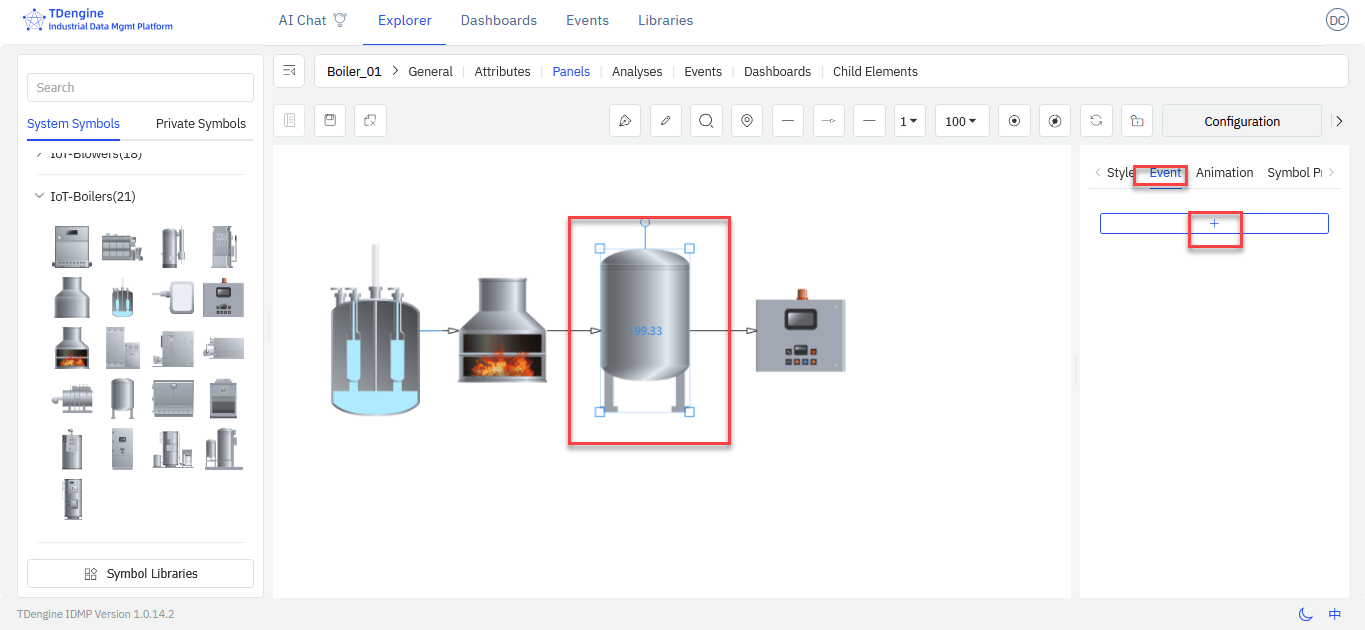Click the refresh icon in the toolbar
This screenshot has height=630, width=1365.
(x=1096, y=121)
